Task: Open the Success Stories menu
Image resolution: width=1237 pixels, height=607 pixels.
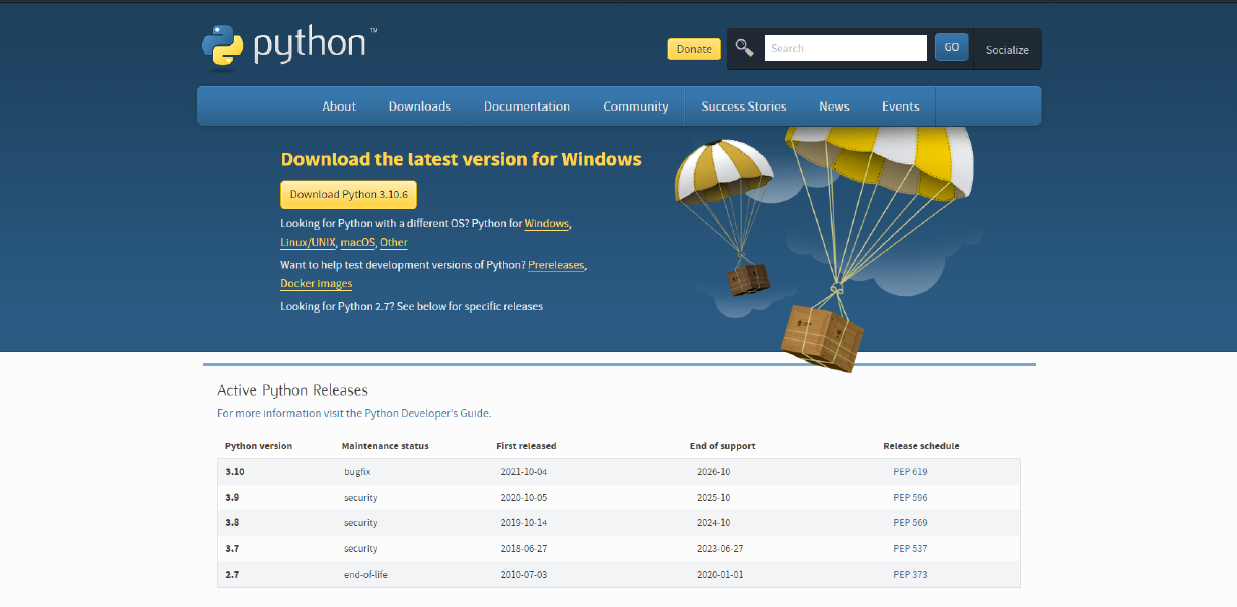Action: 744,106
